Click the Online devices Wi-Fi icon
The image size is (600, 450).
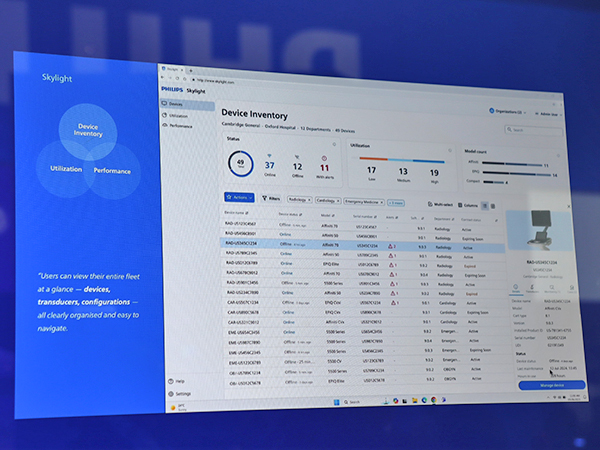[270, 155]
